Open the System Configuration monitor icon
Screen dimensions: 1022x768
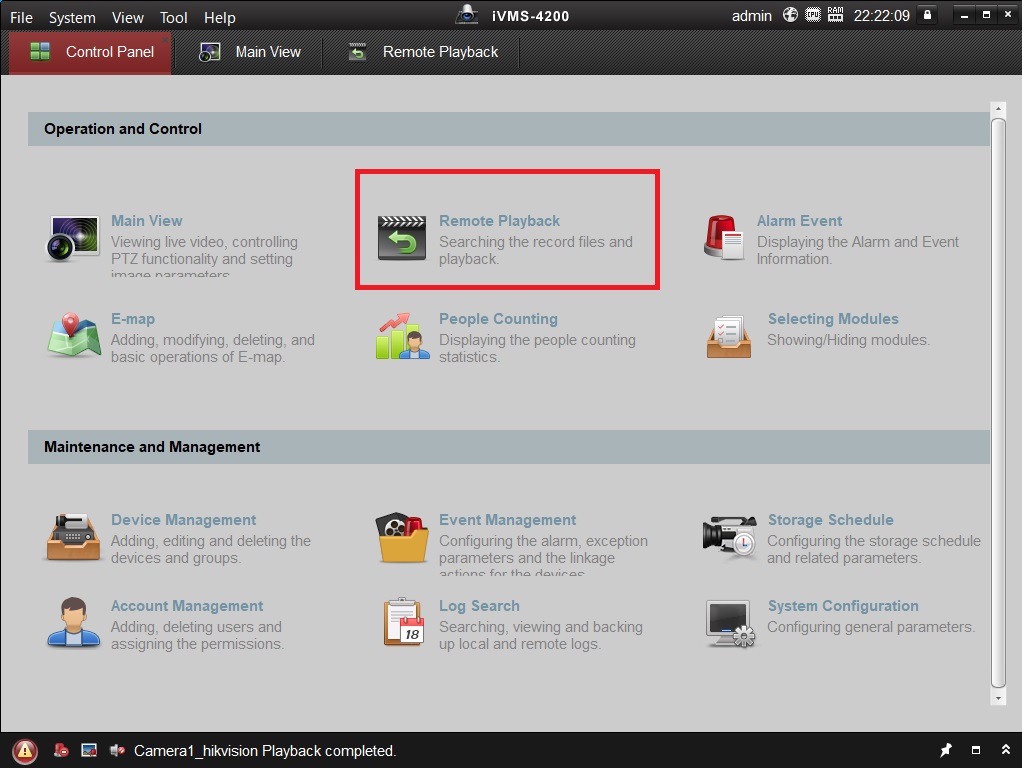pos(730,623)
